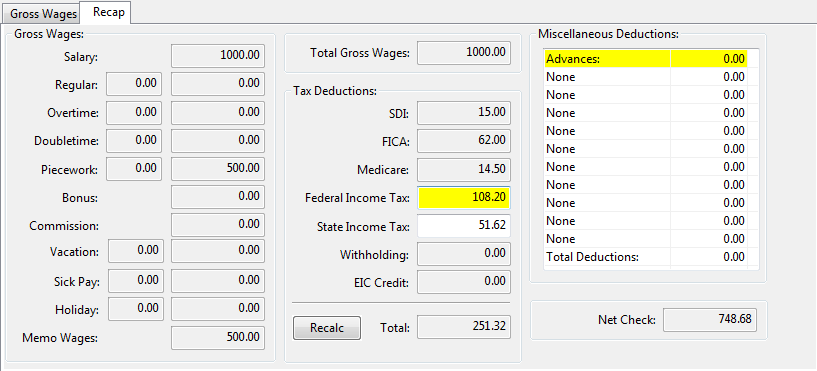
Task: Click the Recalc button
Action: point(327,328)
